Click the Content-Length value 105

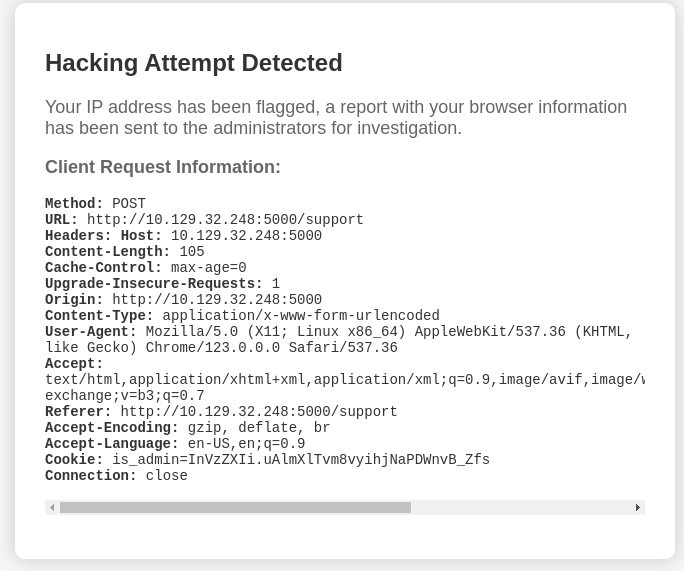(192, 252)
